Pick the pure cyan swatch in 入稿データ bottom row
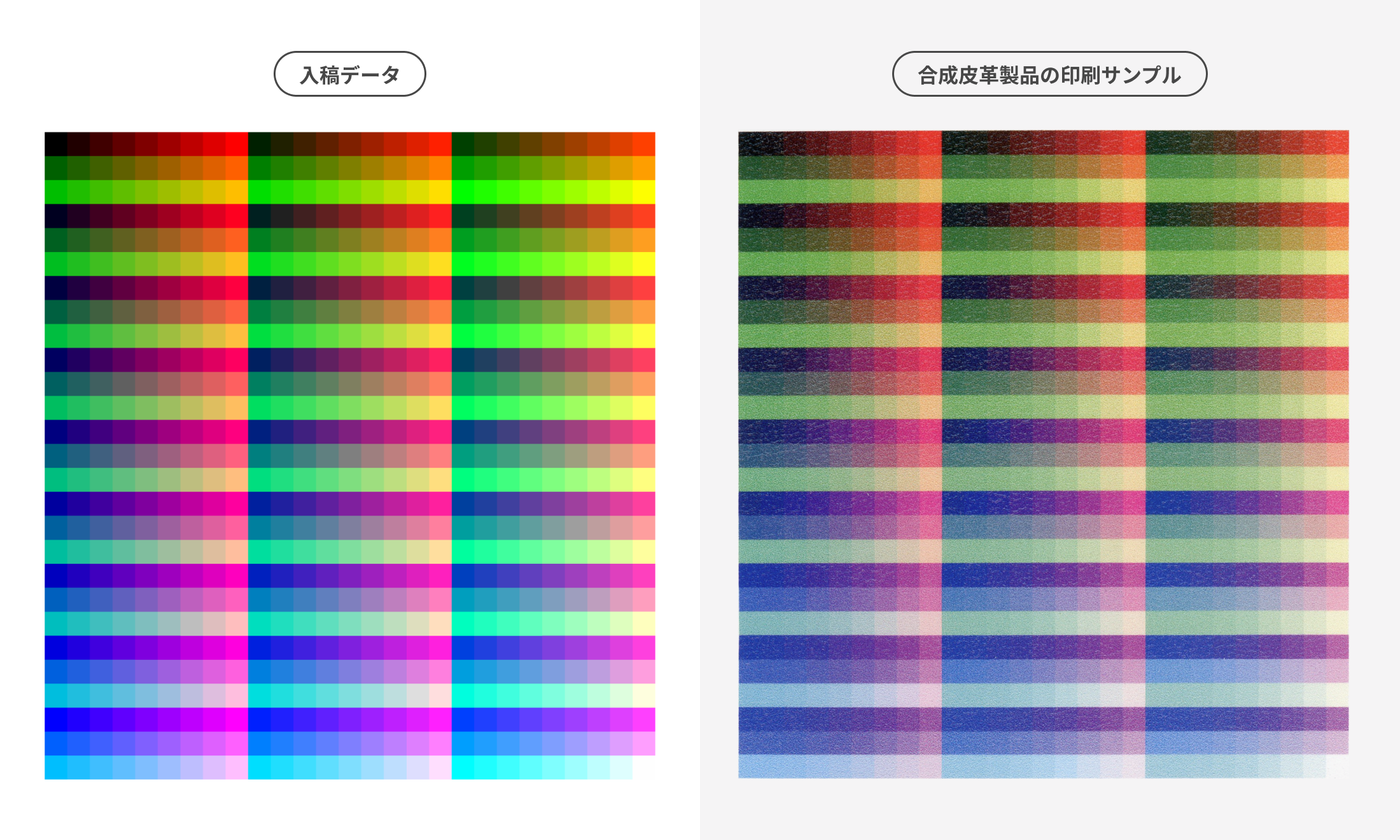This screenshot has width=1400, height=840. 463,767
